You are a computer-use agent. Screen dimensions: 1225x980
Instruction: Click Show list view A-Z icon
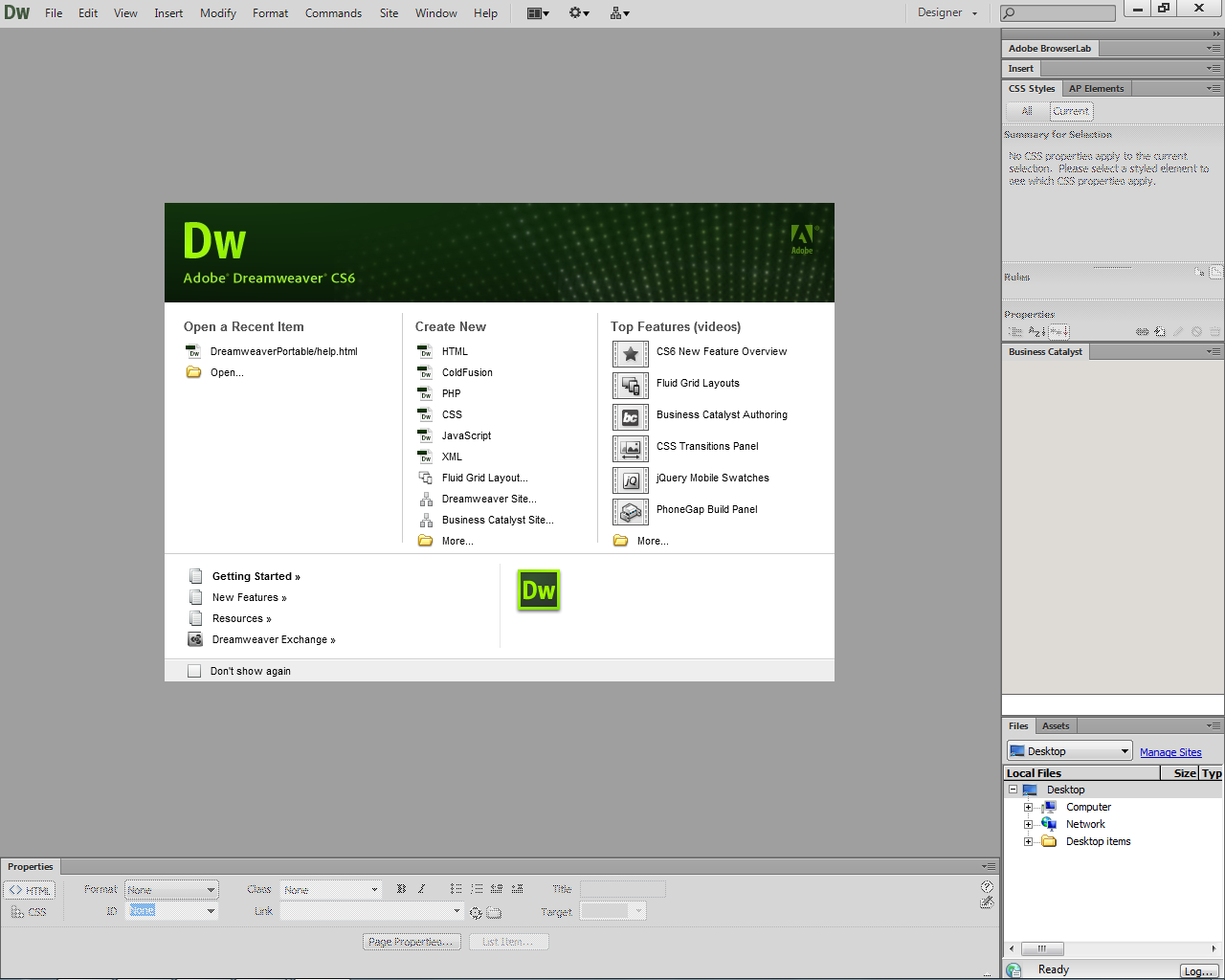[1036, 331]
